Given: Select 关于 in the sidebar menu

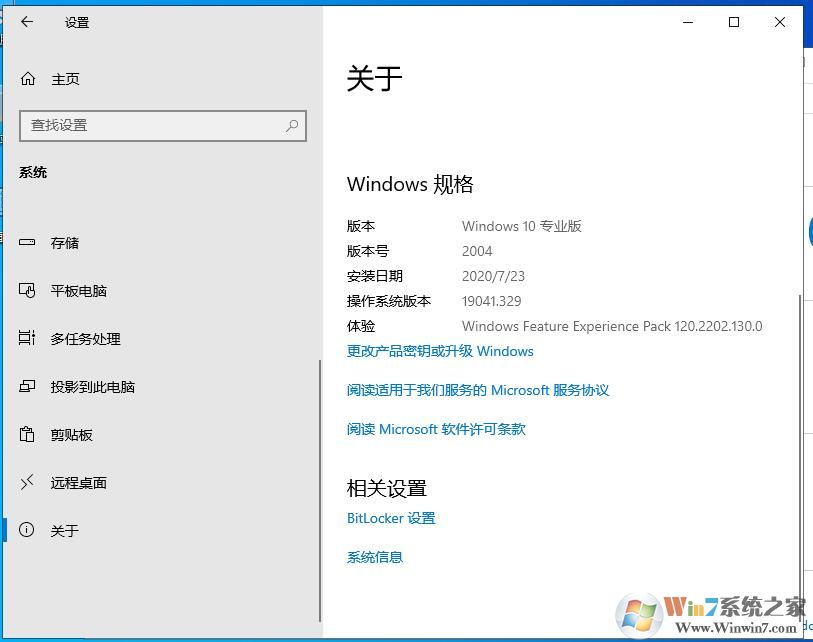Looking at the screenshot, I should (64, 530).
